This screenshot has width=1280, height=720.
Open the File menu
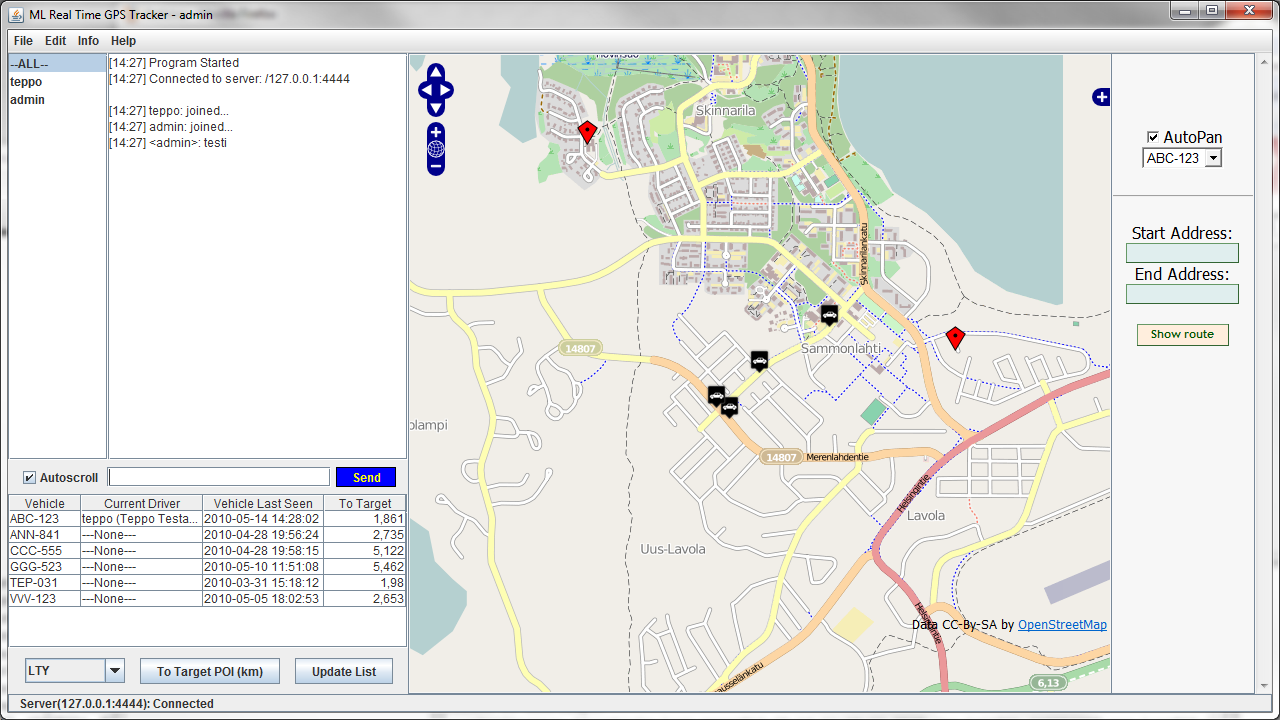point(23,41)
